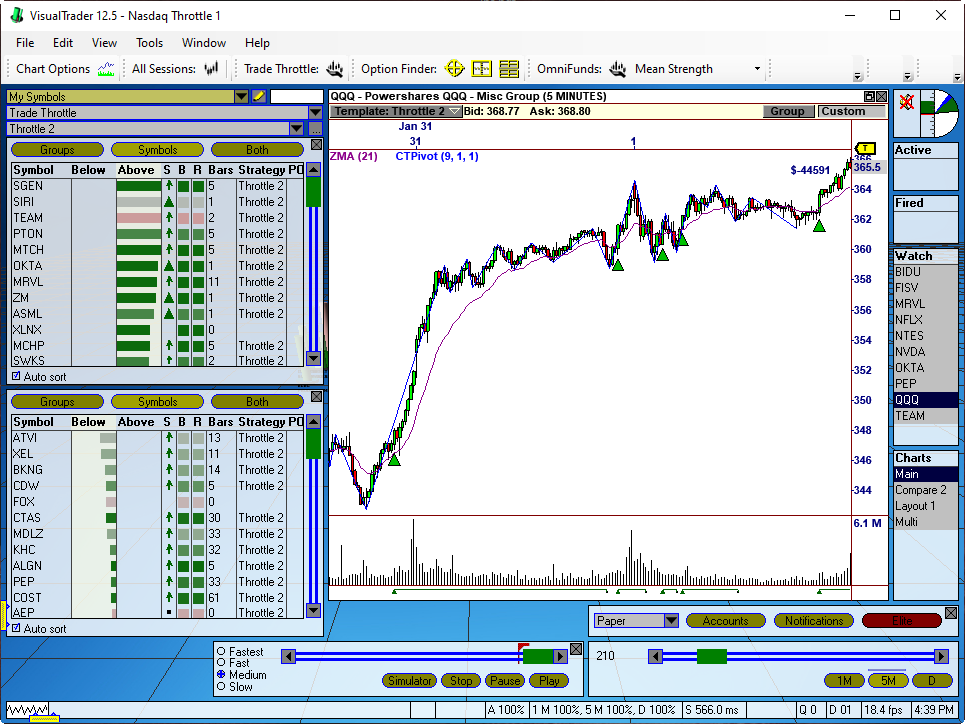Close the upper symbol list panel
Screen dimensions: 965x724
316,145
